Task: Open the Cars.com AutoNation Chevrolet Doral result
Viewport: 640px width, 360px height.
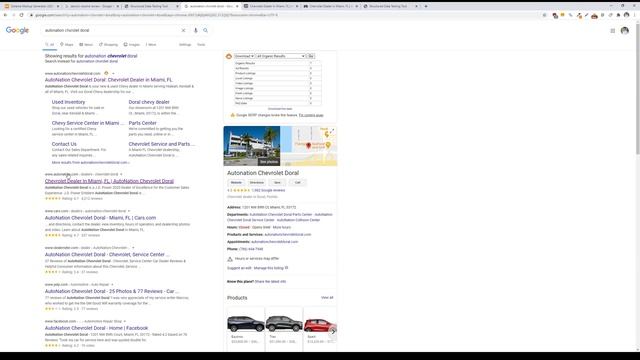Action: click(x=100, y=218)
